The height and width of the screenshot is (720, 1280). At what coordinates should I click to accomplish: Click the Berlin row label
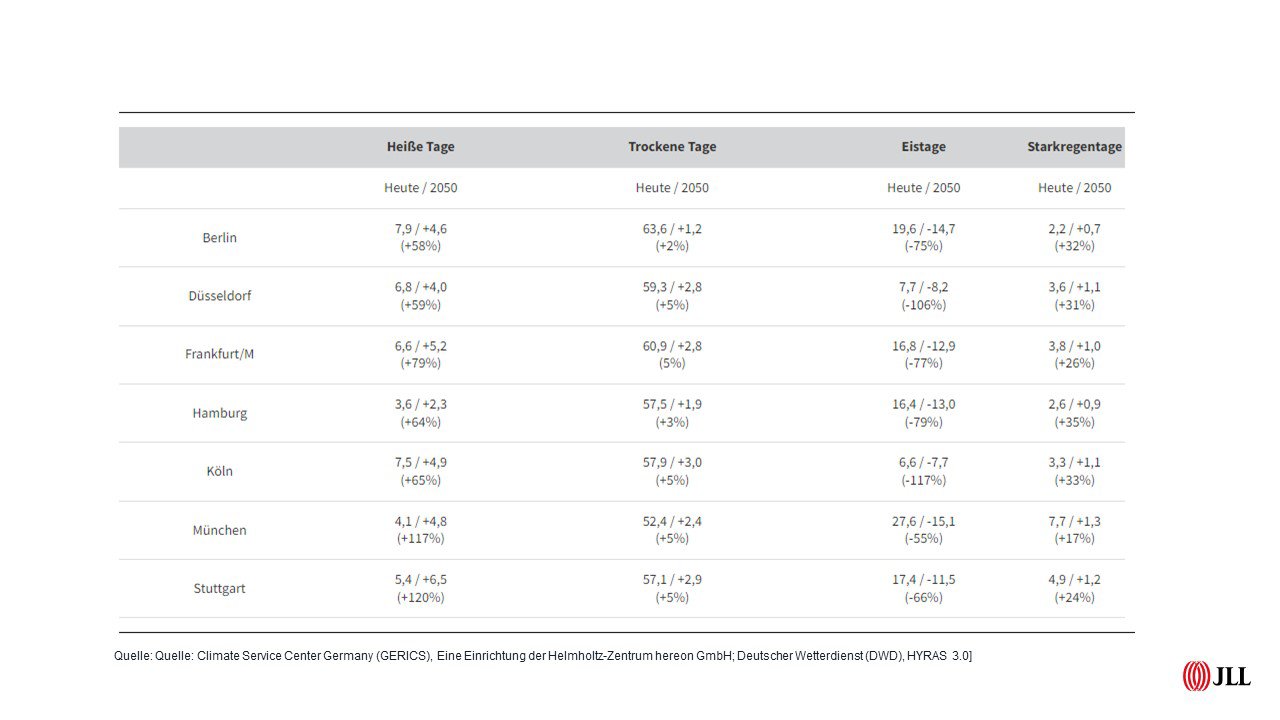coord(220,237)
